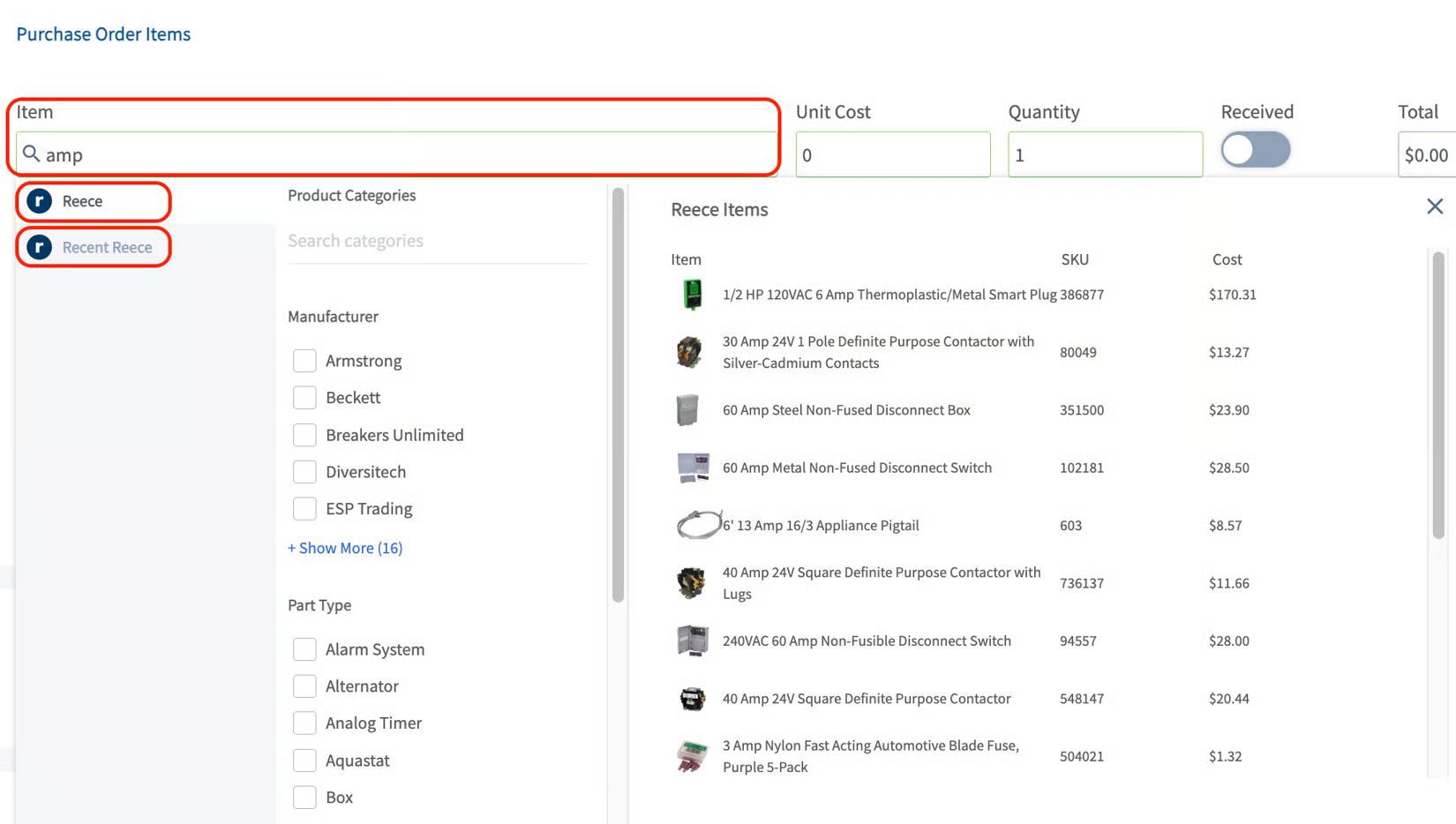Click SKU 80049 cell
This screenshot has width=1456, height=824.
pos(1078,352)
